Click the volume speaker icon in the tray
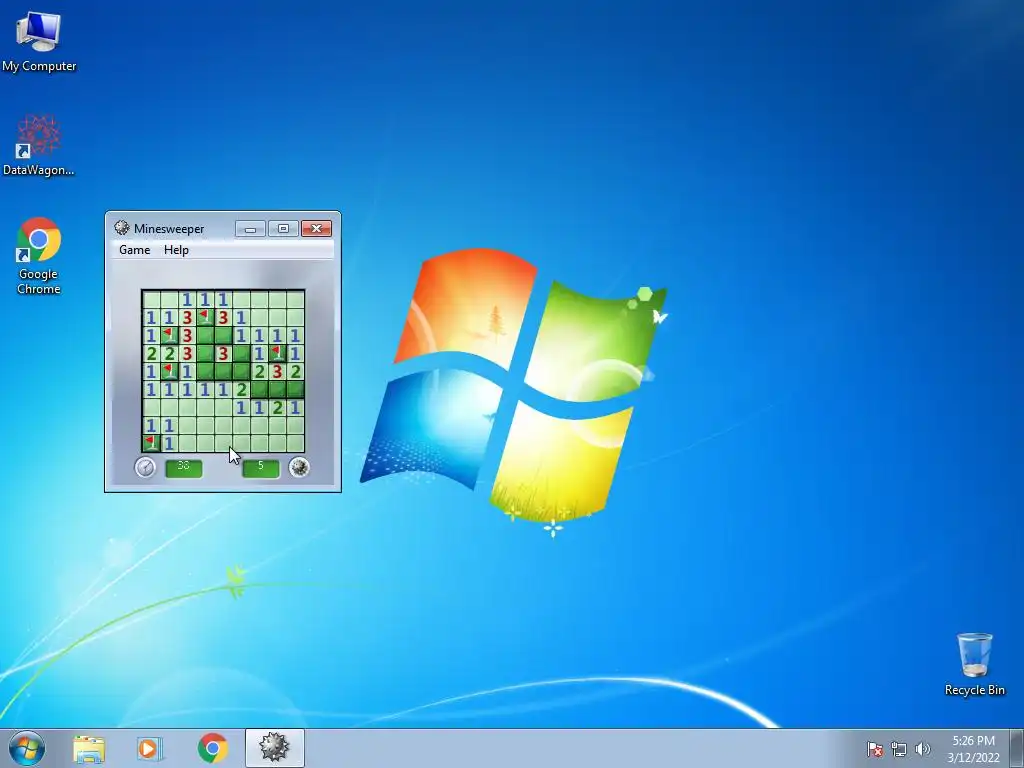Image resolution: width=1024 pixels, height=768 pixels. pyautogui.click(x=922, y=749)
